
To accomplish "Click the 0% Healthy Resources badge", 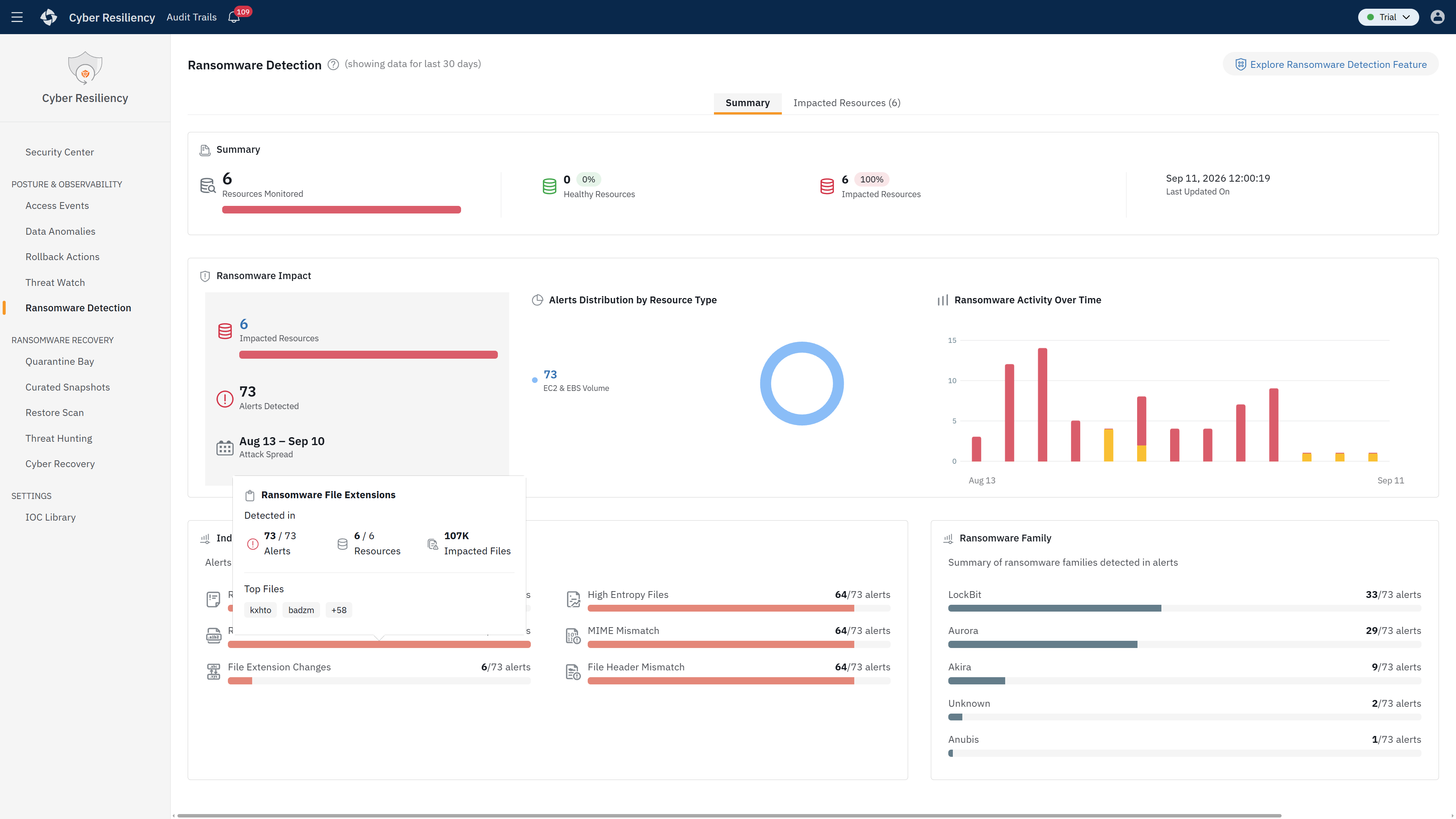I will click(x=588, y=179).
